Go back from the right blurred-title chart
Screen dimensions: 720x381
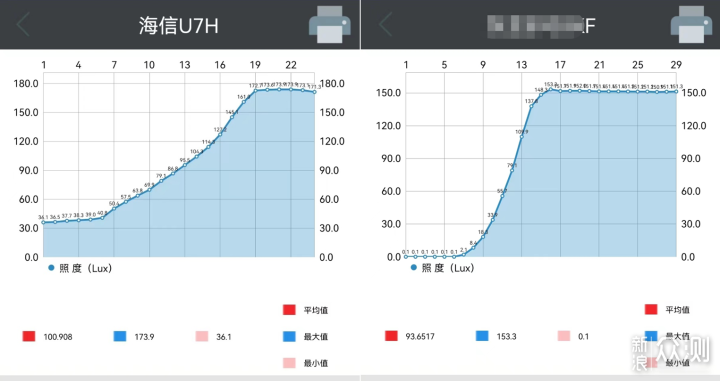pyautogui.click(x=386, y=24)
